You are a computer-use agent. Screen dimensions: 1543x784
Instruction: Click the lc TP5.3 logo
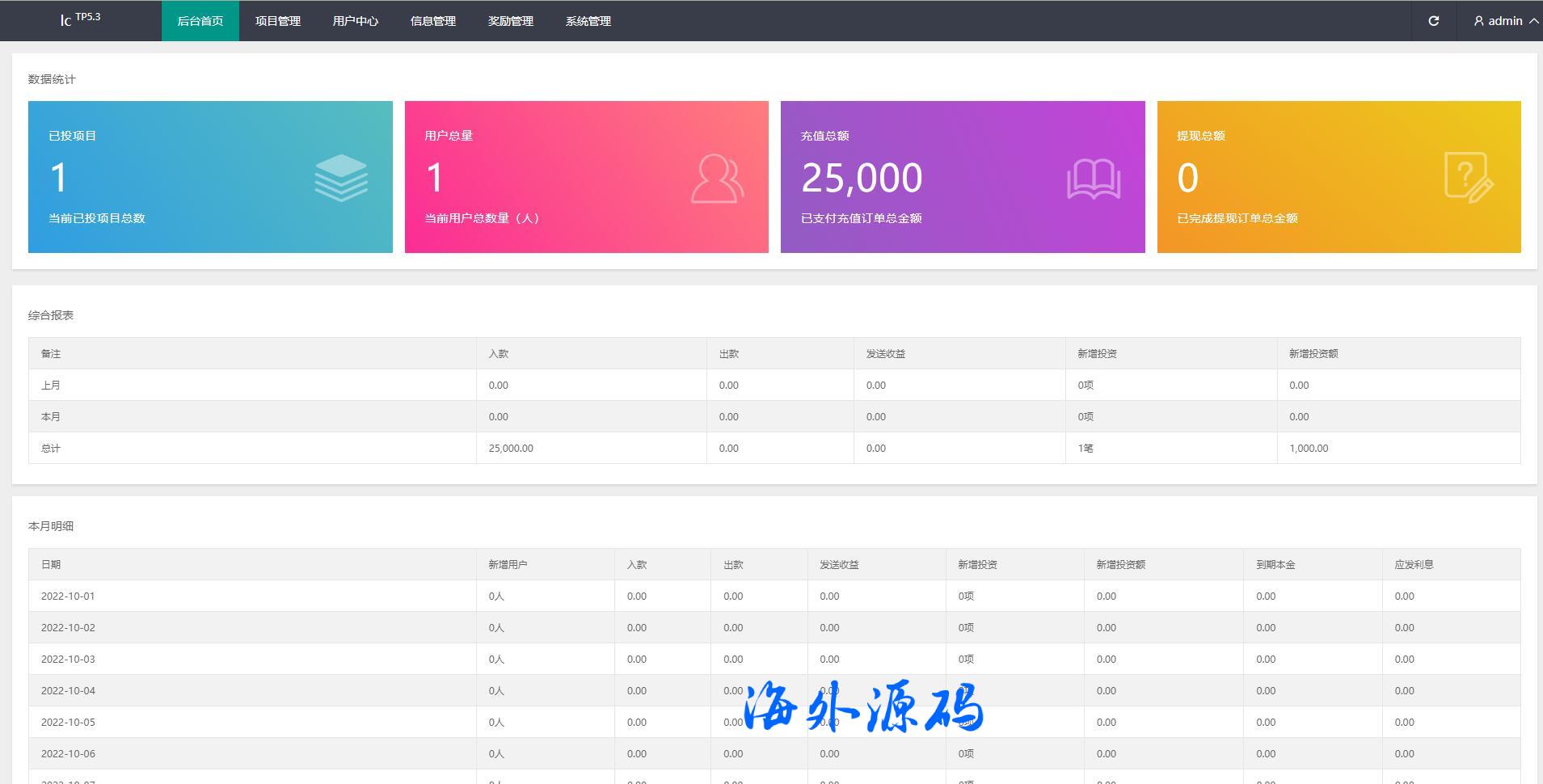[x=80, y=19]
